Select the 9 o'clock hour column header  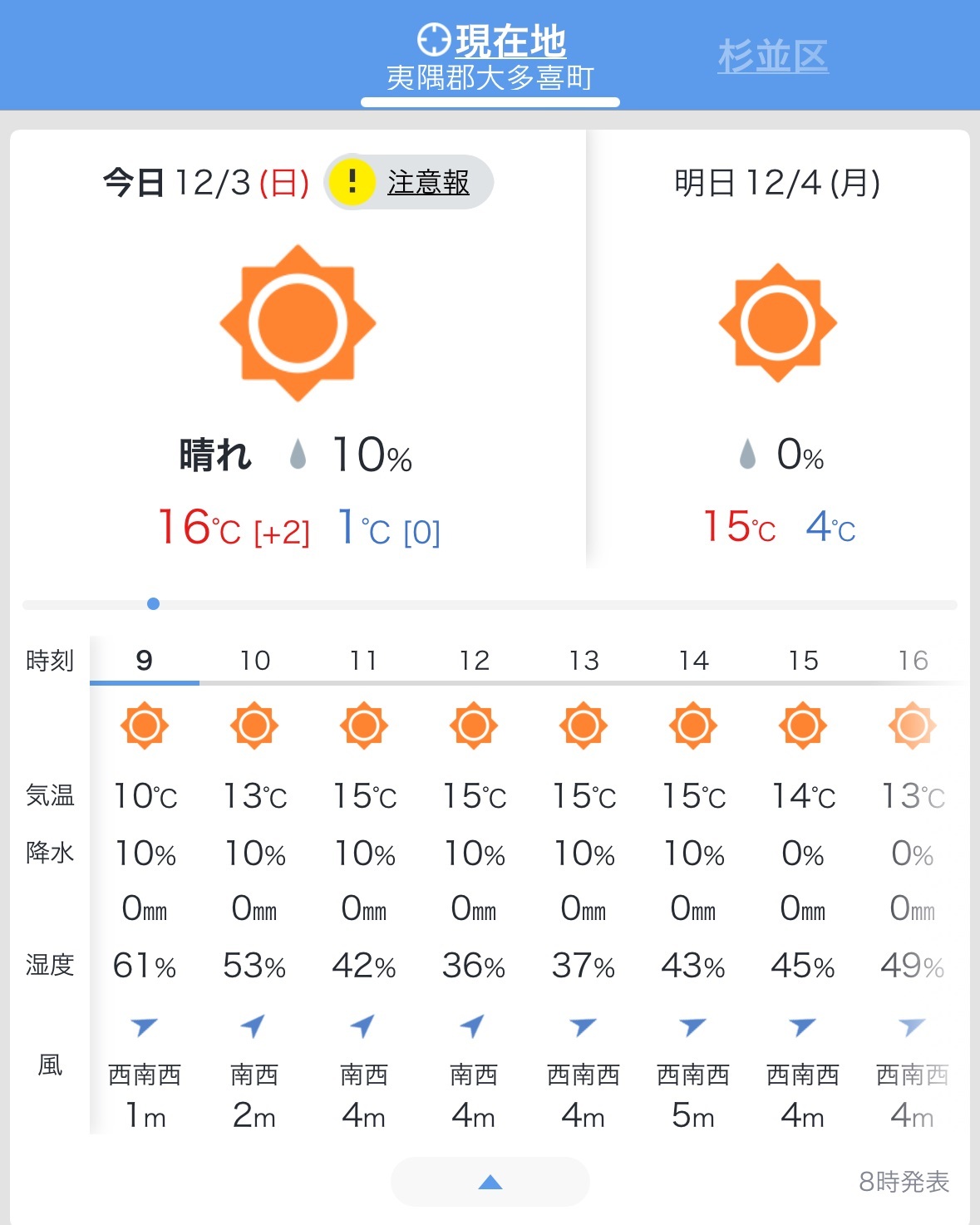point(145,661)
